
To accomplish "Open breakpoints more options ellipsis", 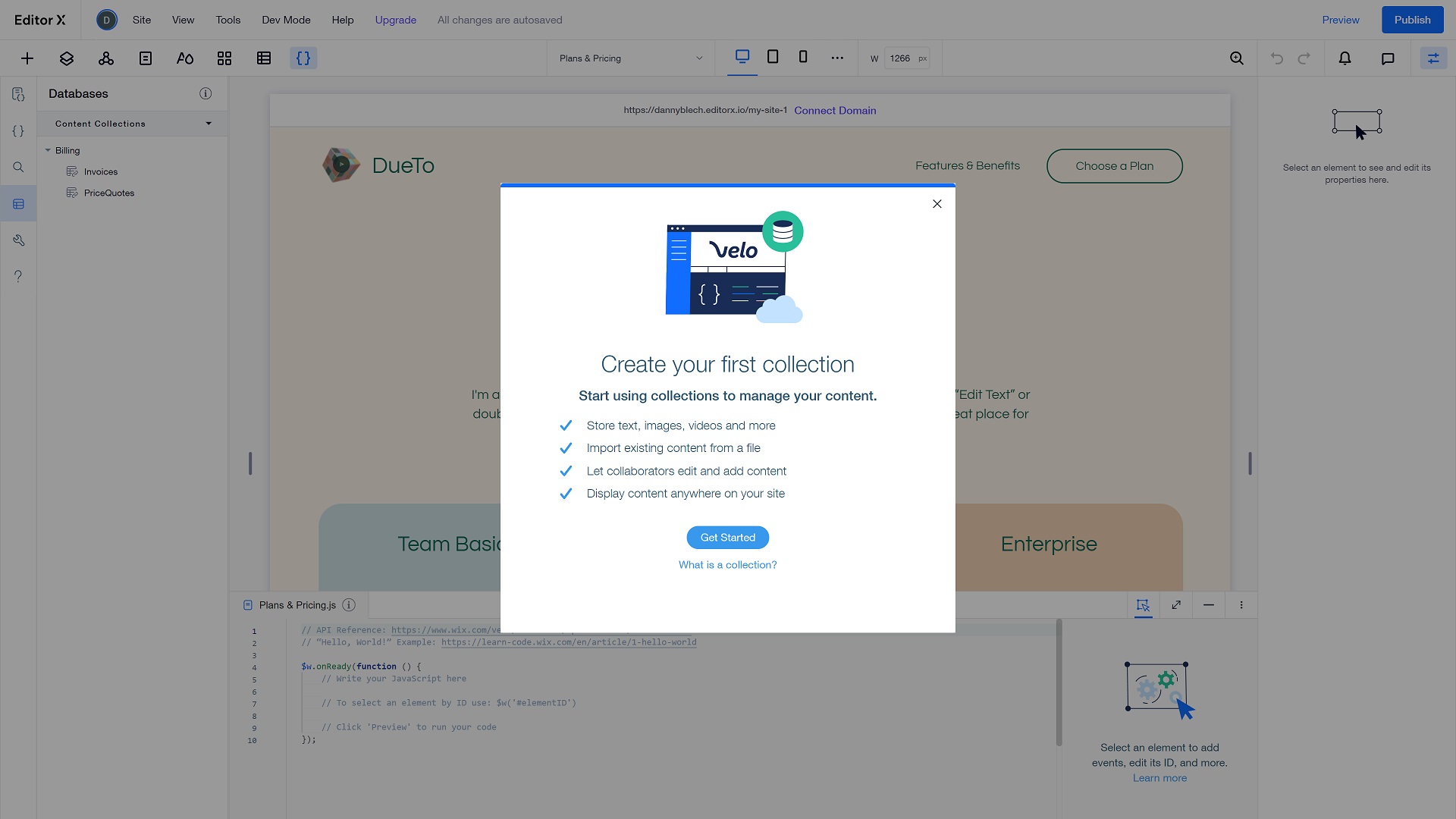I will click(837, 58).
